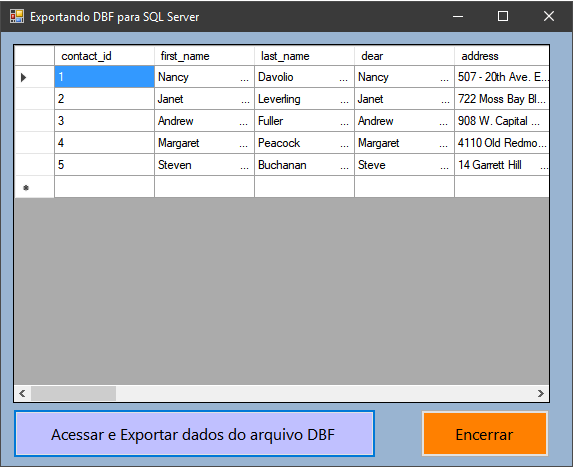Click first_name cell Steven
Image resolution: width=573 pixels, height=468 pixels.
point(204,165)
